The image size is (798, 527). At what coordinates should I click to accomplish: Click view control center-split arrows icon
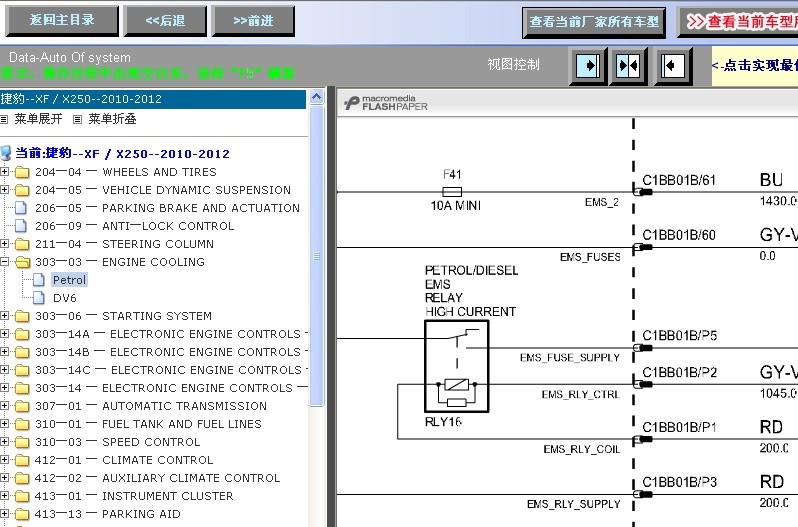[628, 66]
